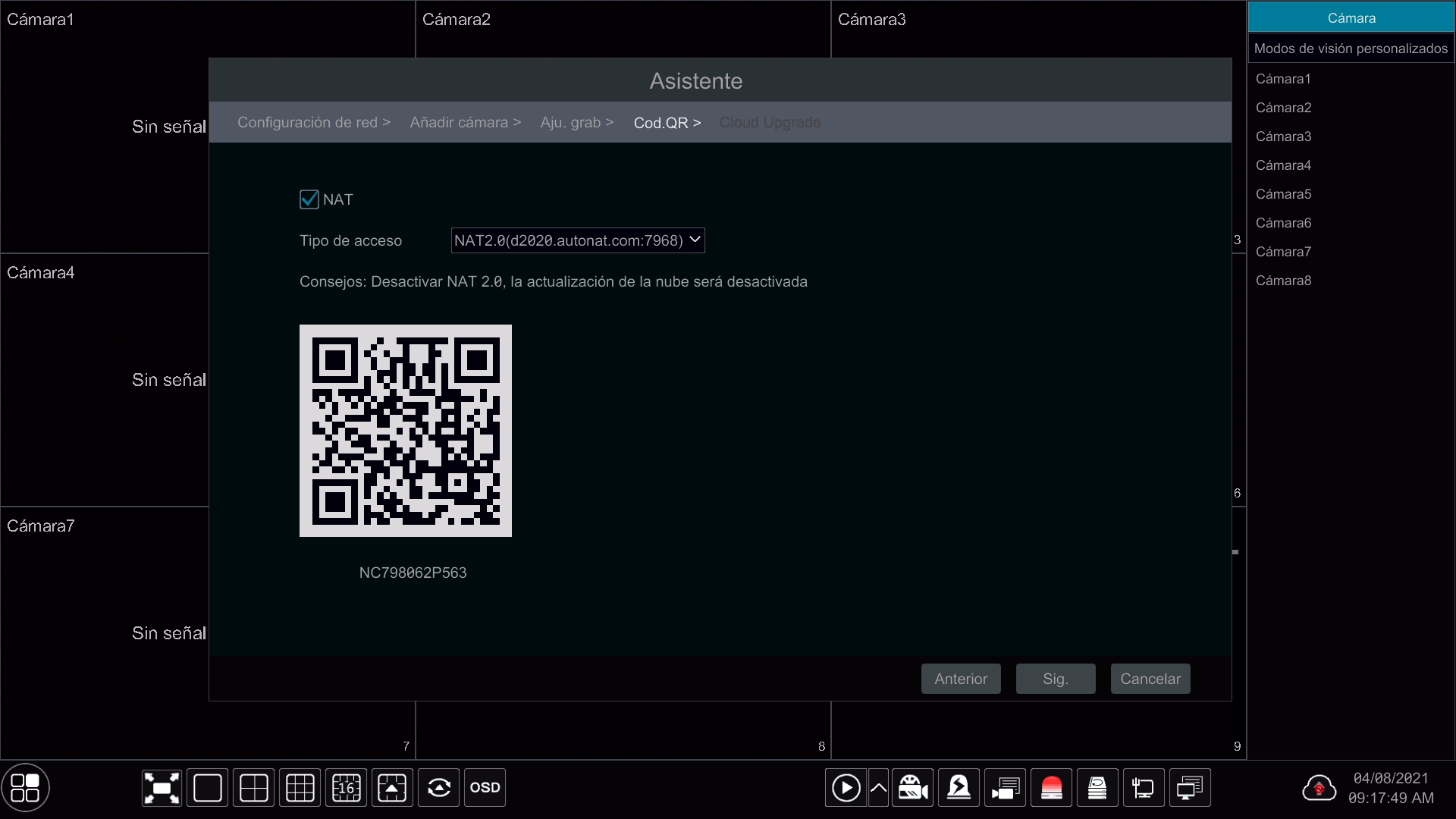Select nine-camera grid layout
Image resolution: width=1456 pixels, height=819 pixels.
coord(300,788)
